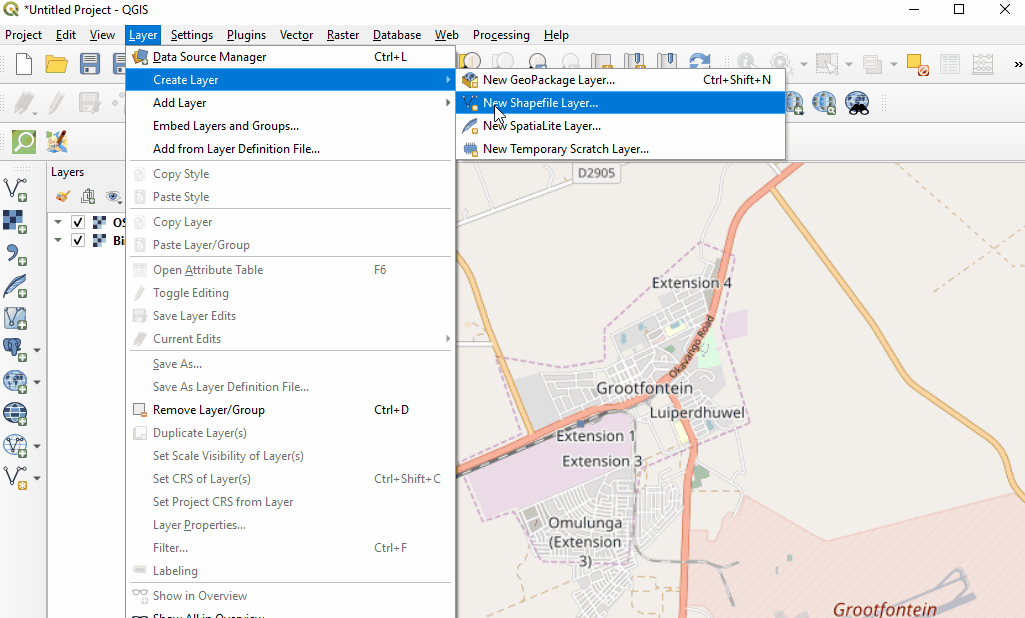Image resolution: width=1025 pixels, height=618 pixels.
Task: Open the Processing menu
Action: click(x=501, y=35)
